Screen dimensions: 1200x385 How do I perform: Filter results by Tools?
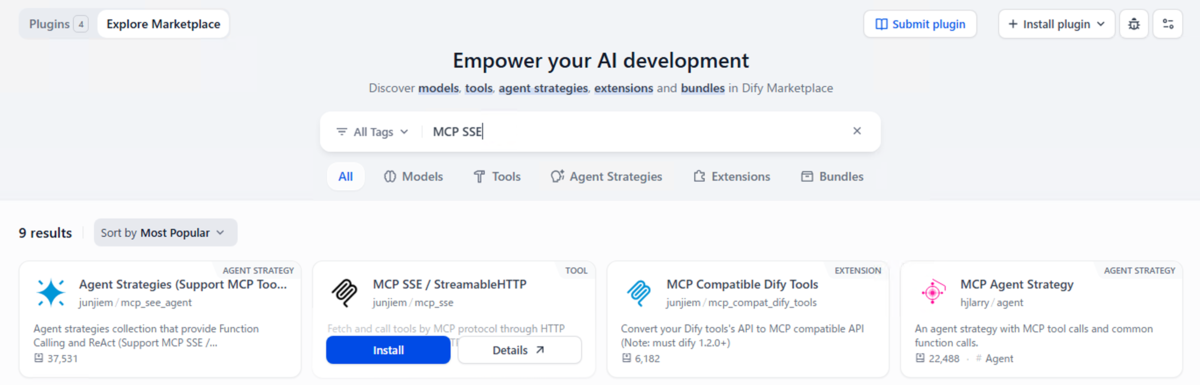pos(497,176)
